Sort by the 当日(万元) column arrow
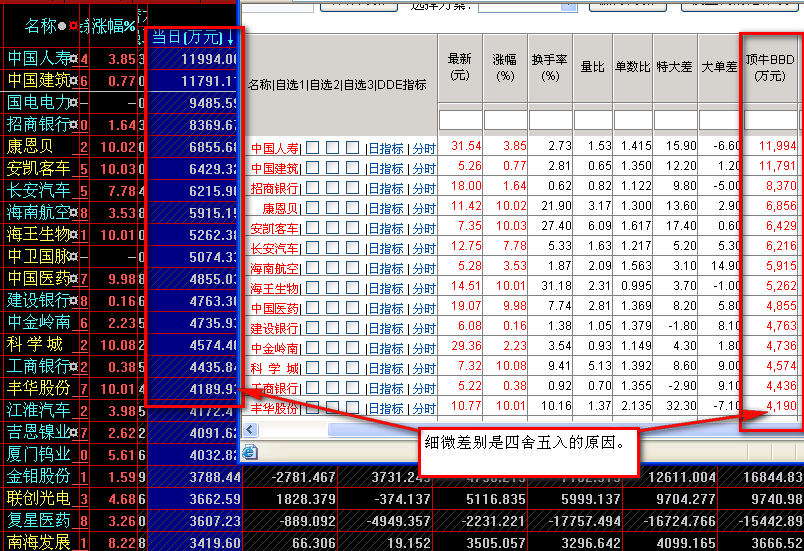804x551 pixels. coord(231,37)
